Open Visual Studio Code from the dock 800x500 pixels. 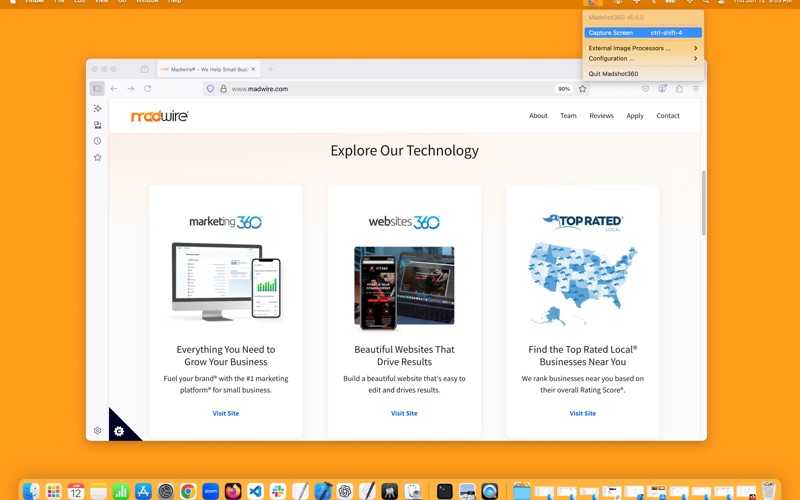click(255, 491)
